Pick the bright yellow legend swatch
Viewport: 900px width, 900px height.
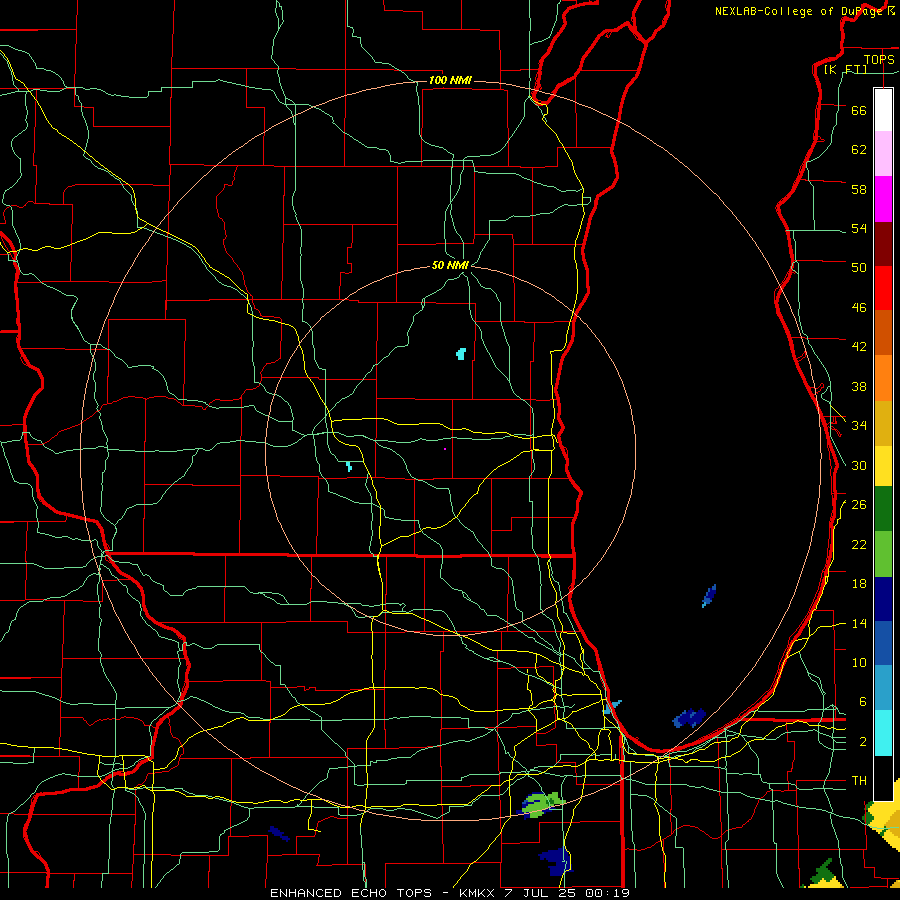(x=883, y=466)
